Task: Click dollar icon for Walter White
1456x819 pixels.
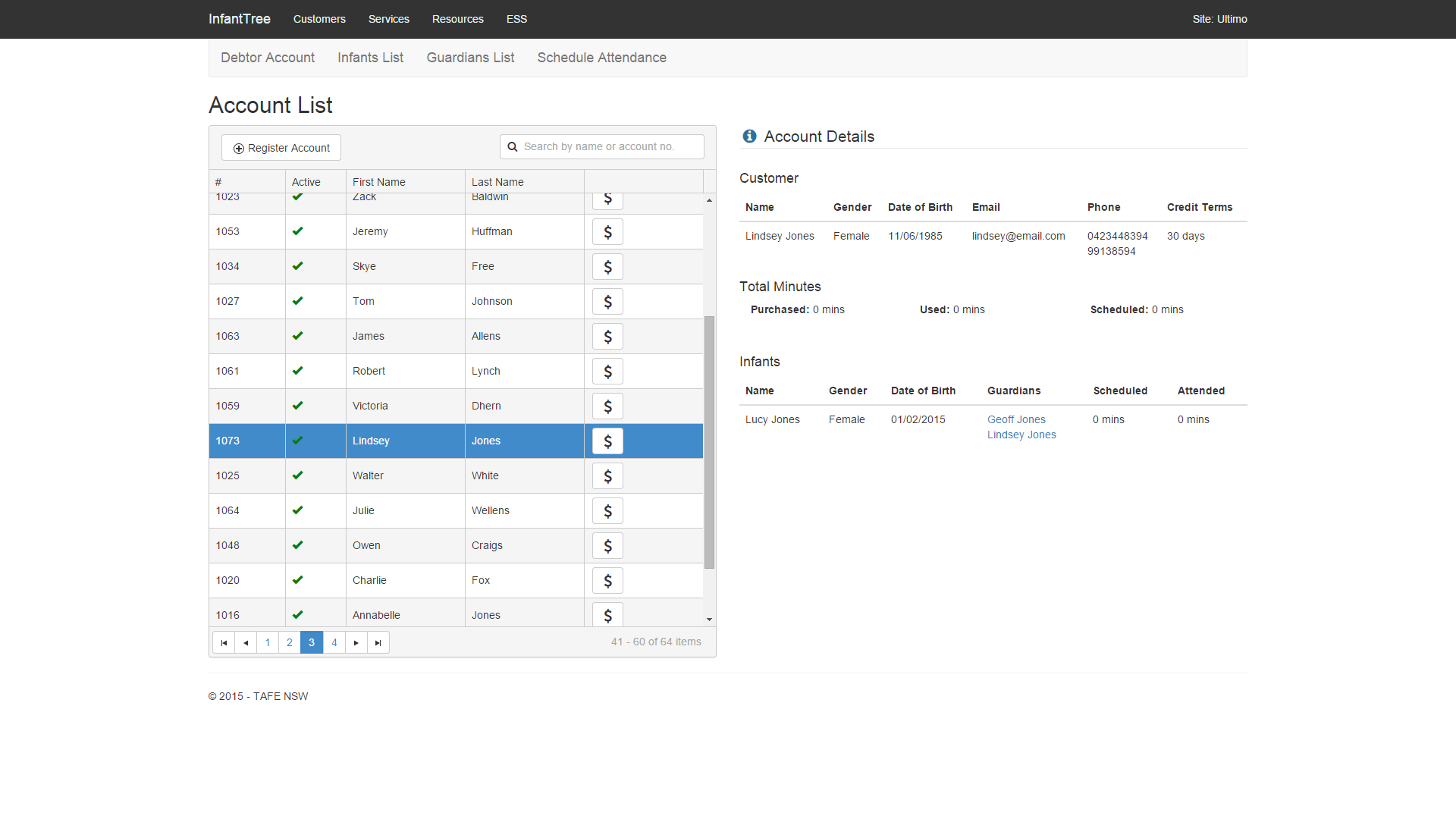Action: pyautogui.click(x=607, y=476)
